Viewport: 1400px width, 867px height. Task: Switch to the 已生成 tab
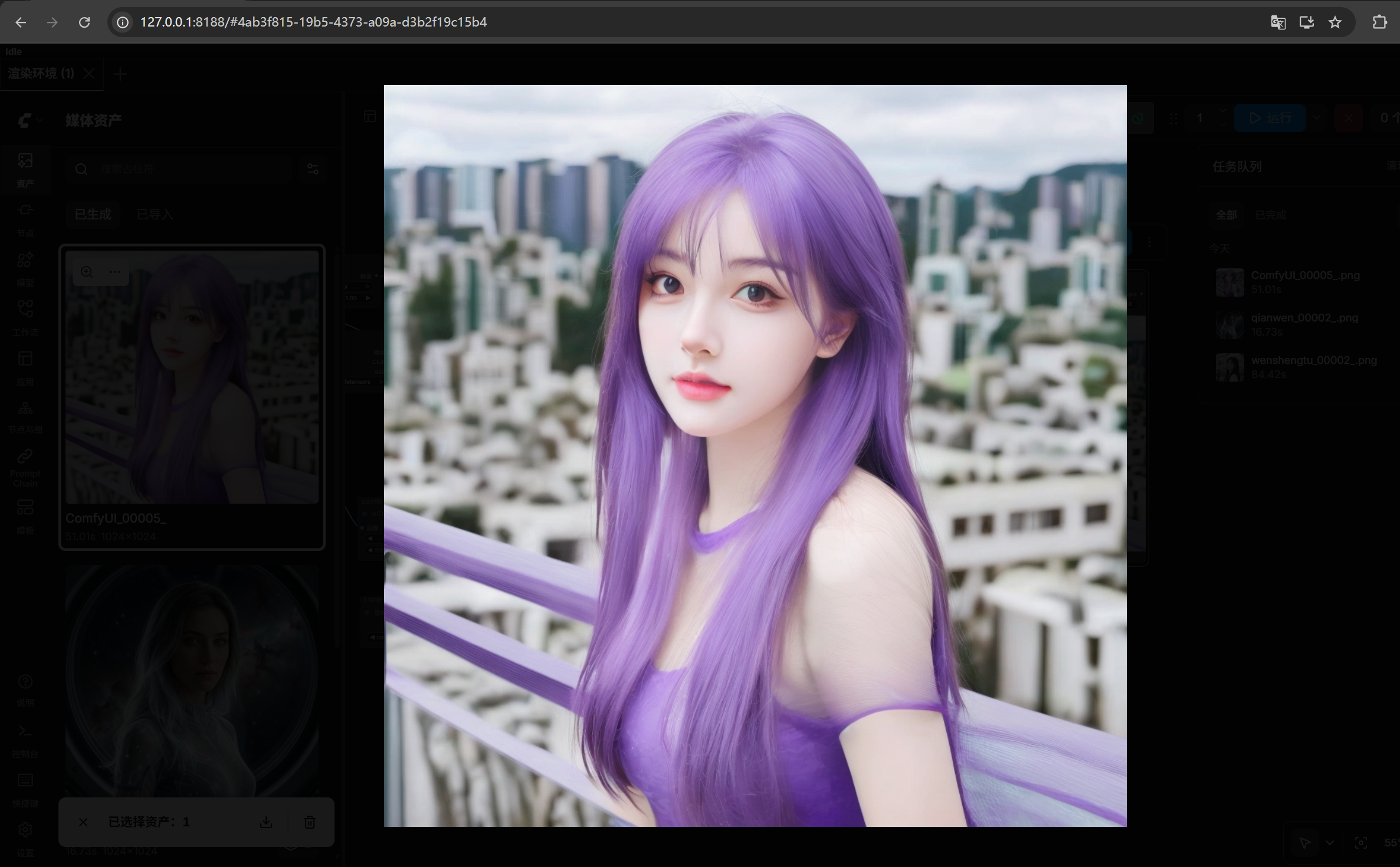93,214
